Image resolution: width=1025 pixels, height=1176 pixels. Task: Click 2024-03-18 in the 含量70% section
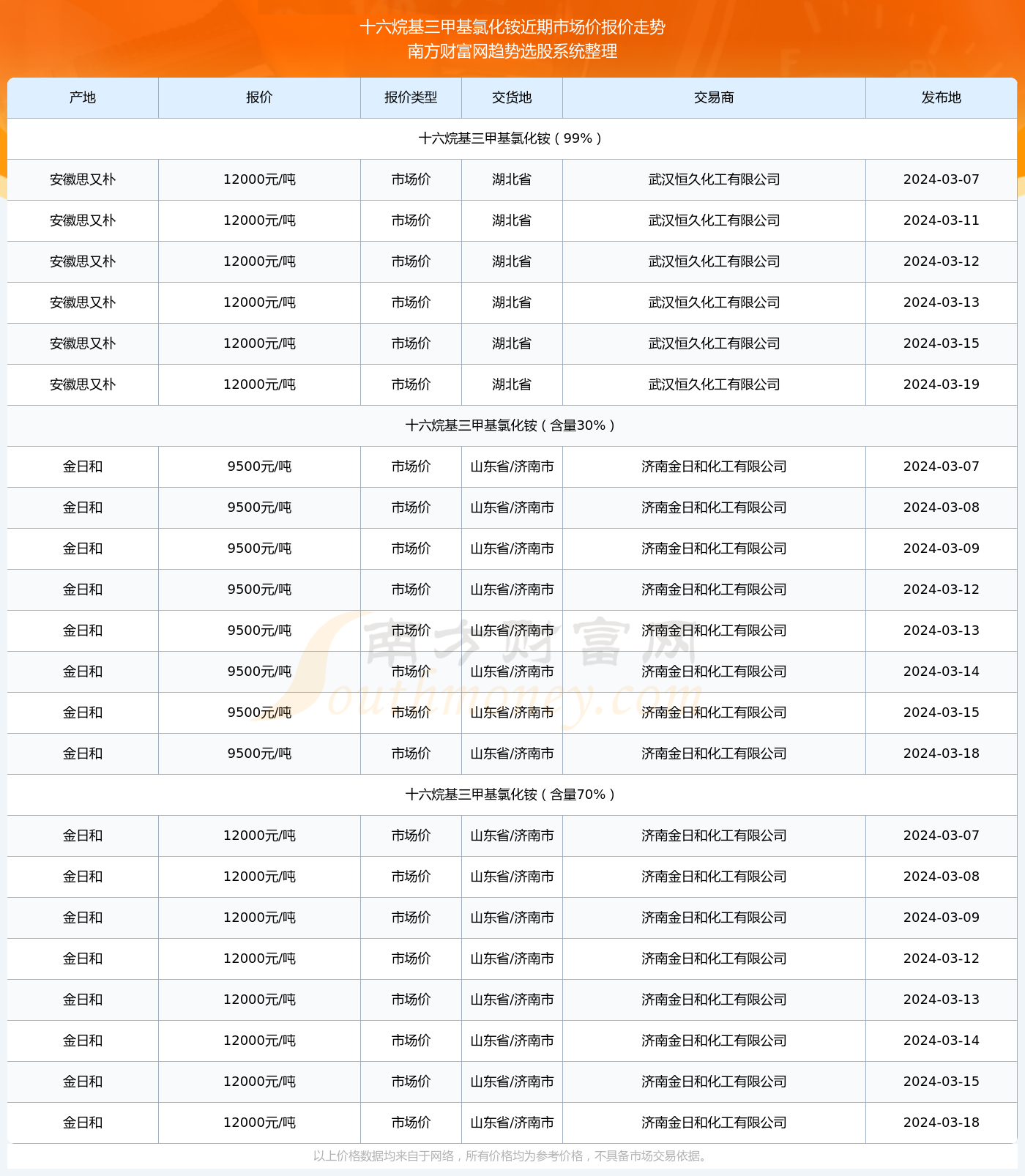pyautogui.click(x=942, y=1123)
